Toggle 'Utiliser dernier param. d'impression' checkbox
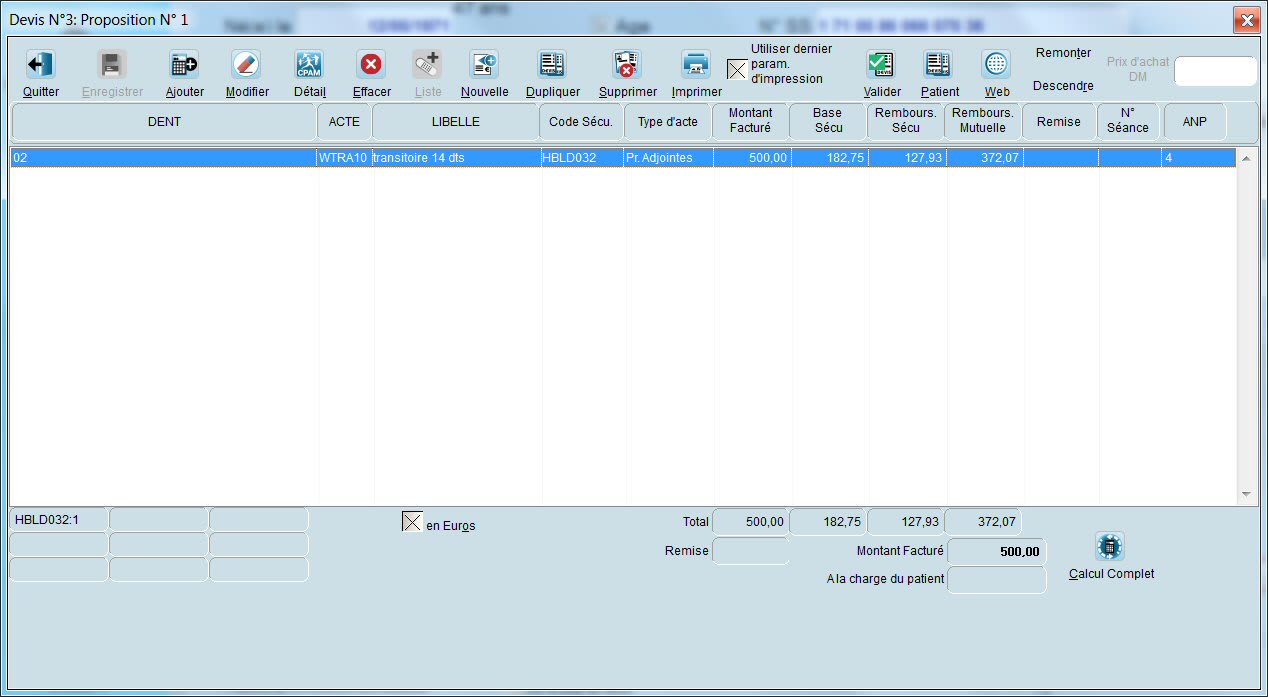Viewport: 1268px width, 697px height. [737, 69]
